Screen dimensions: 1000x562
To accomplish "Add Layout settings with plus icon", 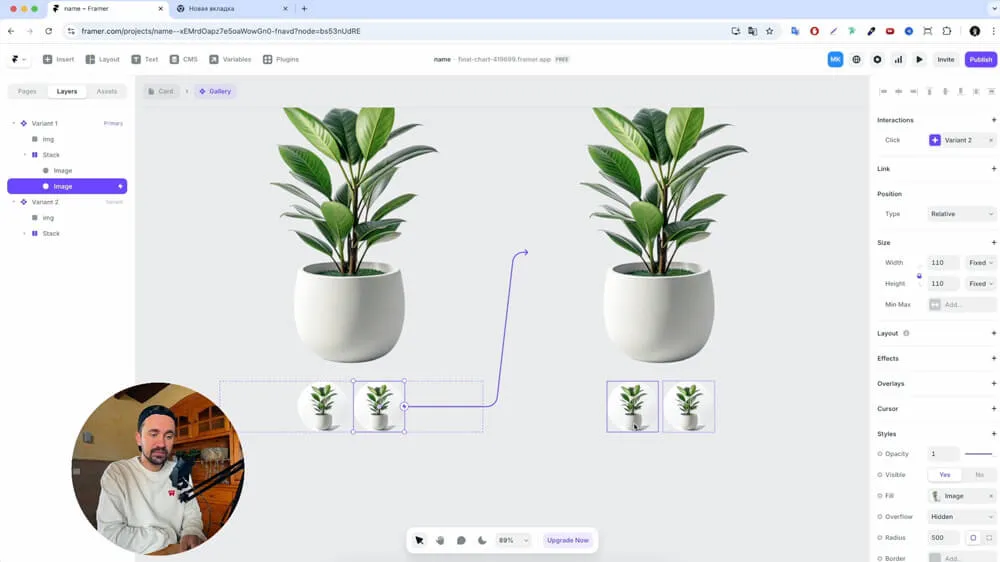I will (x=993, y=333).
